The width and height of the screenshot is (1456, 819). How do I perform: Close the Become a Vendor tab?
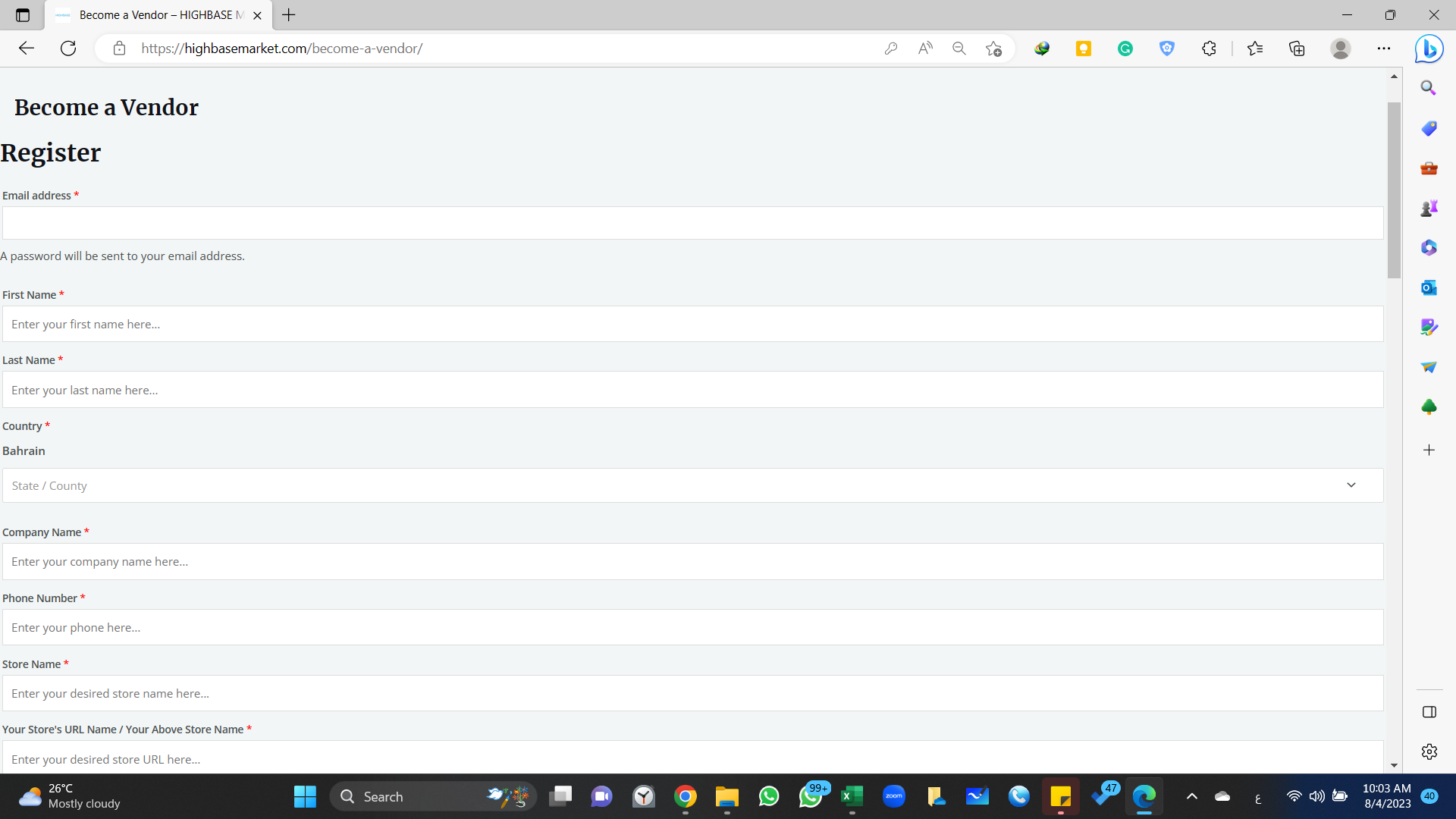[257, 15]
